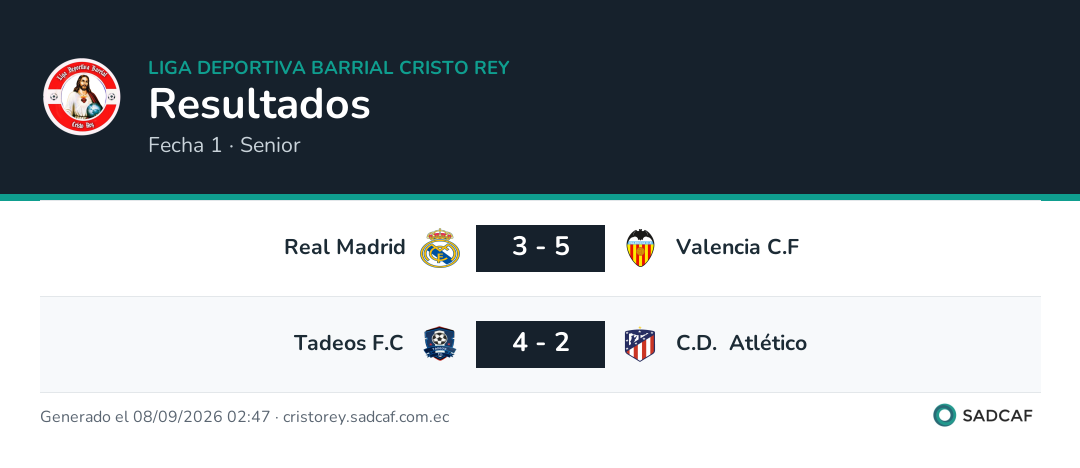The image size is (1080, 468).
Task: Select the Fecha 1 label
Action: (185, 145)
